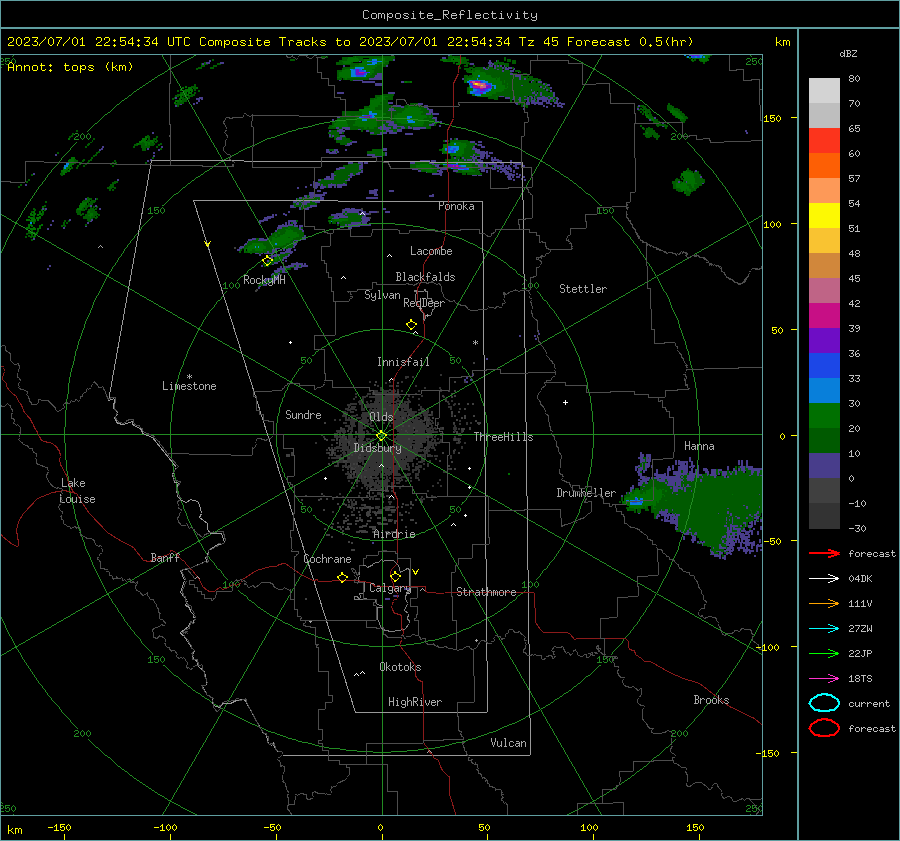Click the red forecast arrow legend icon
This screenshot has width=900, height=841.
[x=824, y=553]
